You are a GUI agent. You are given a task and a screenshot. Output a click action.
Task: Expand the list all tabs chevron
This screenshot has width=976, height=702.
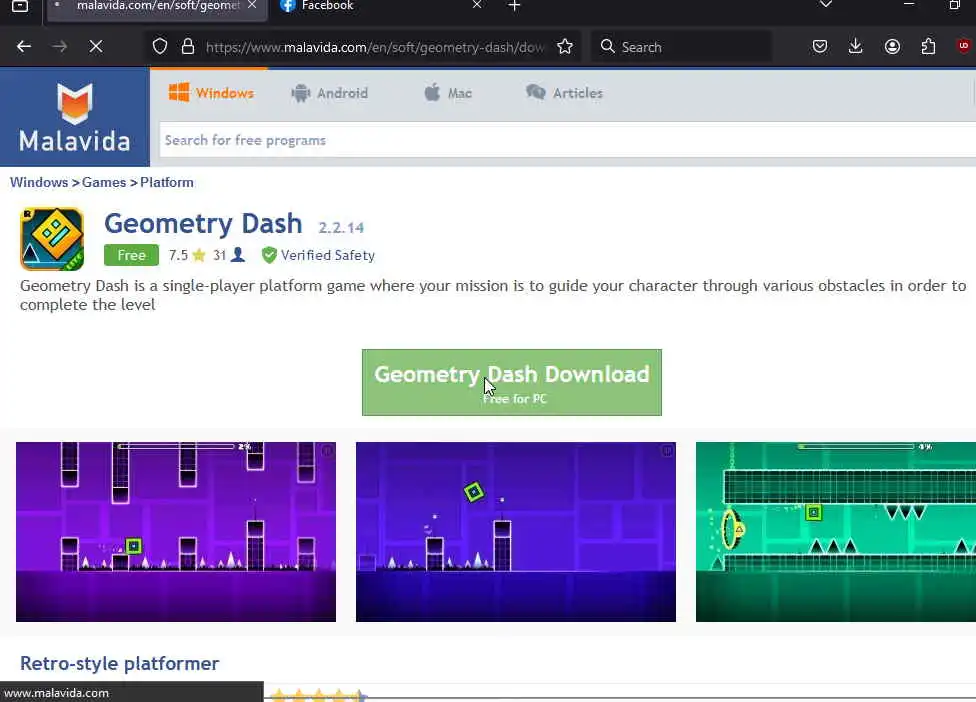[x=825, y=5]
